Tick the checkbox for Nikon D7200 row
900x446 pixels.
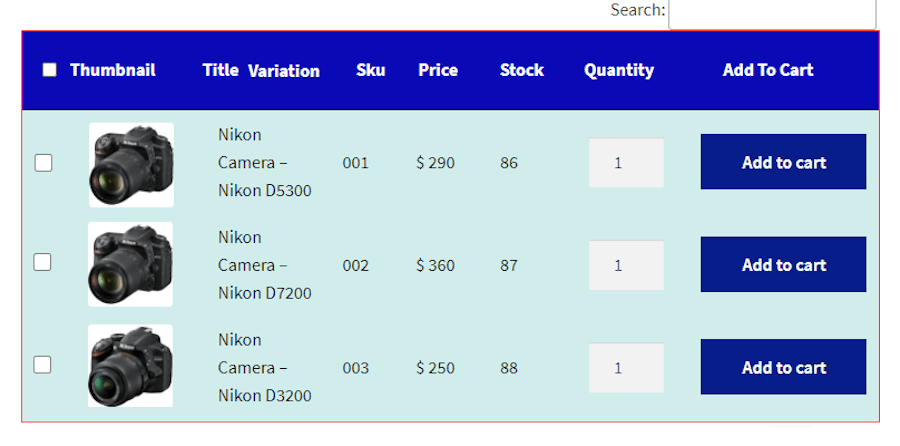coord(43,262)
